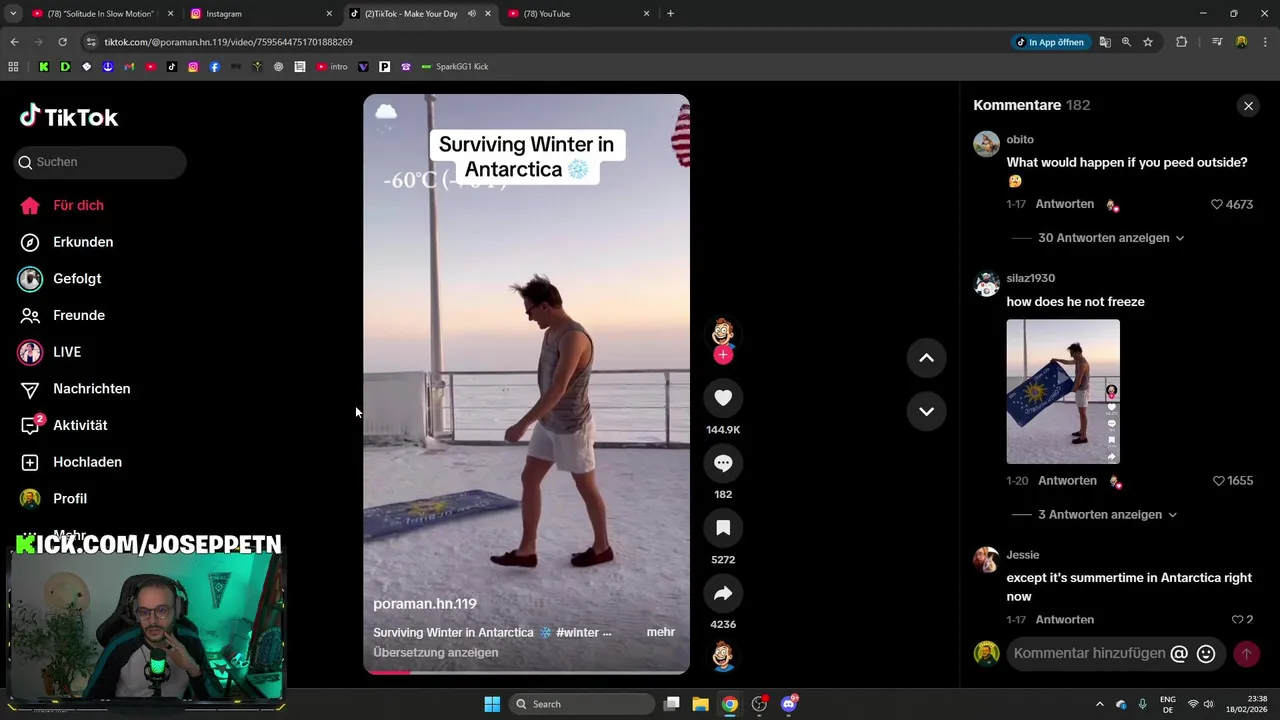Go to the previous video with the up arrow
1280x720 pixels.
[x=926, y=358]
